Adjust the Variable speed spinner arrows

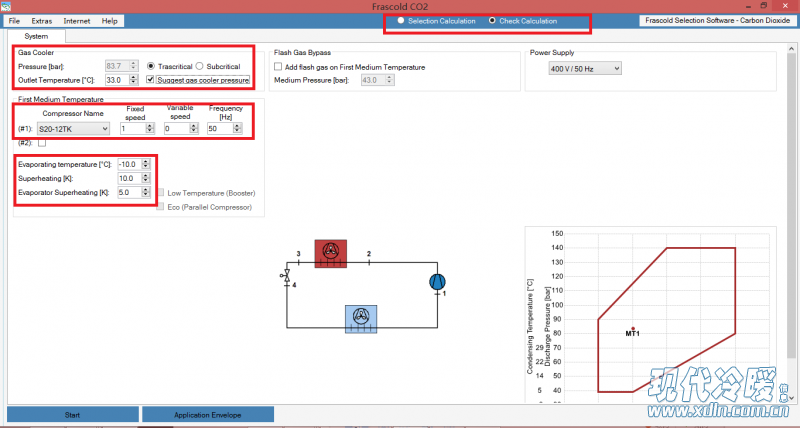[x=194, y=129]
